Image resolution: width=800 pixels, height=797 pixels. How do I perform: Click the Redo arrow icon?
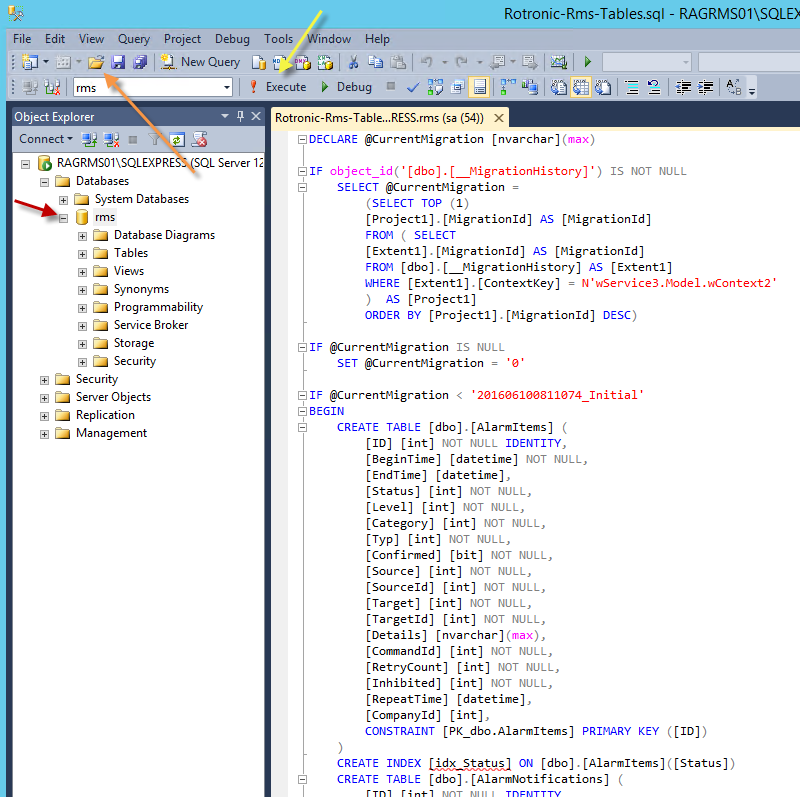[x=462, y=62]
